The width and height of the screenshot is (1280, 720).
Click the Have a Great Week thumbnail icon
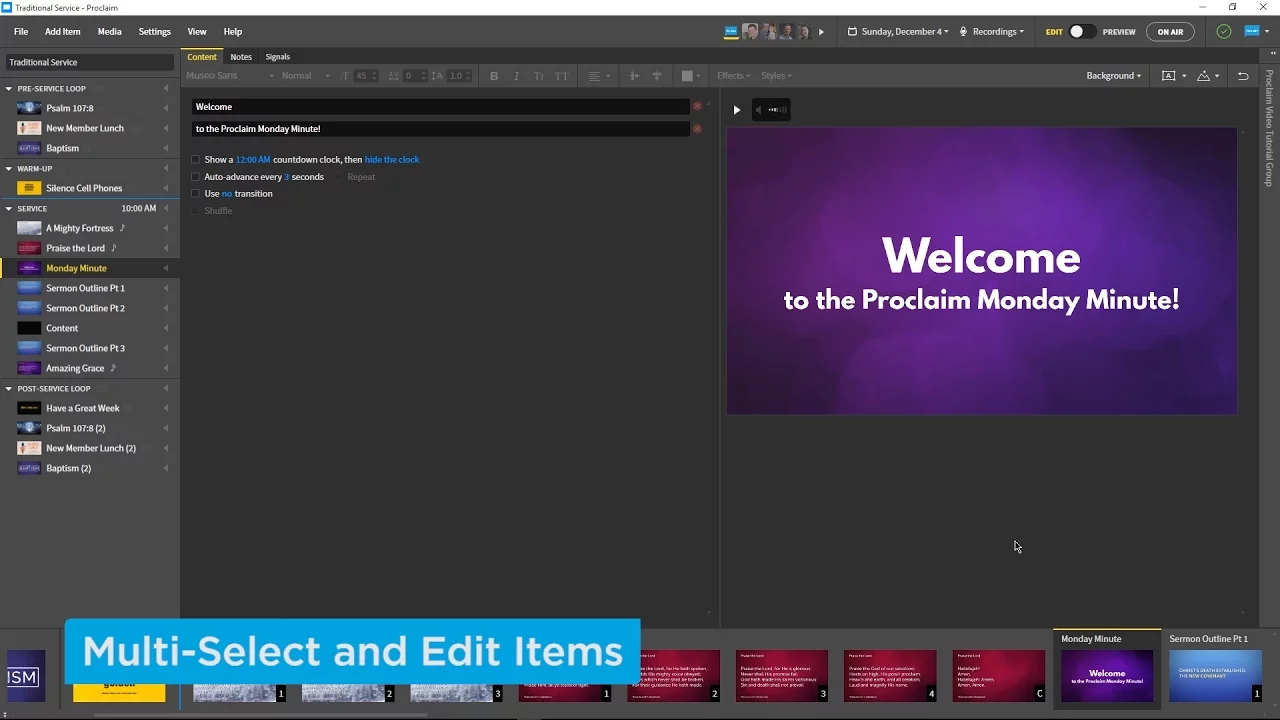(x=29, y=408)
